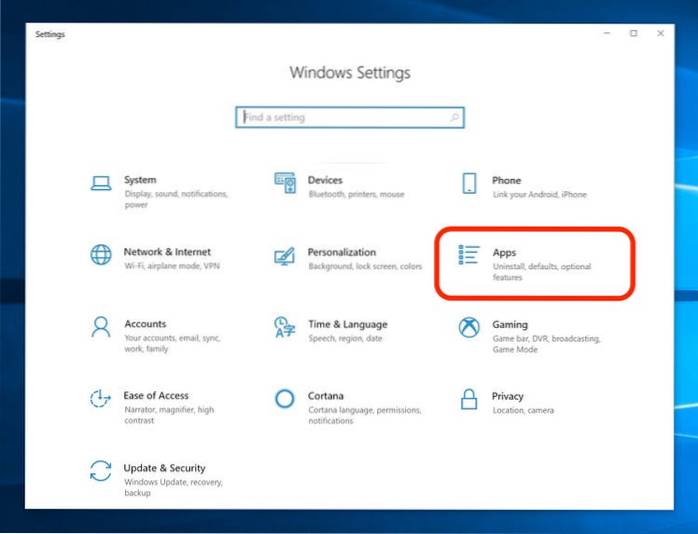
Task: Open the Update & Security label
Action: [165, 468]
